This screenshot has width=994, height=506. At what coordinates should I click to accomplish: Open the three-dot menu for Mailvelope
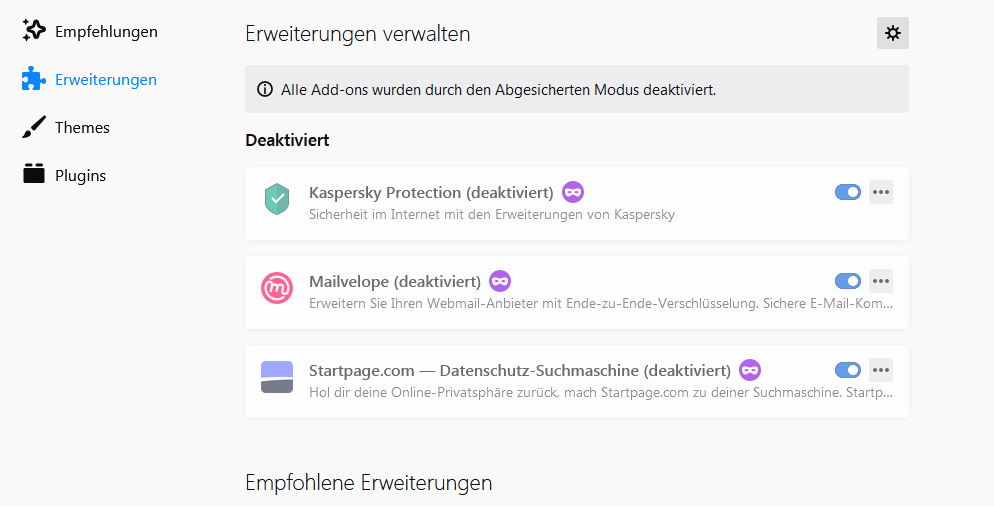pos(881,281)
